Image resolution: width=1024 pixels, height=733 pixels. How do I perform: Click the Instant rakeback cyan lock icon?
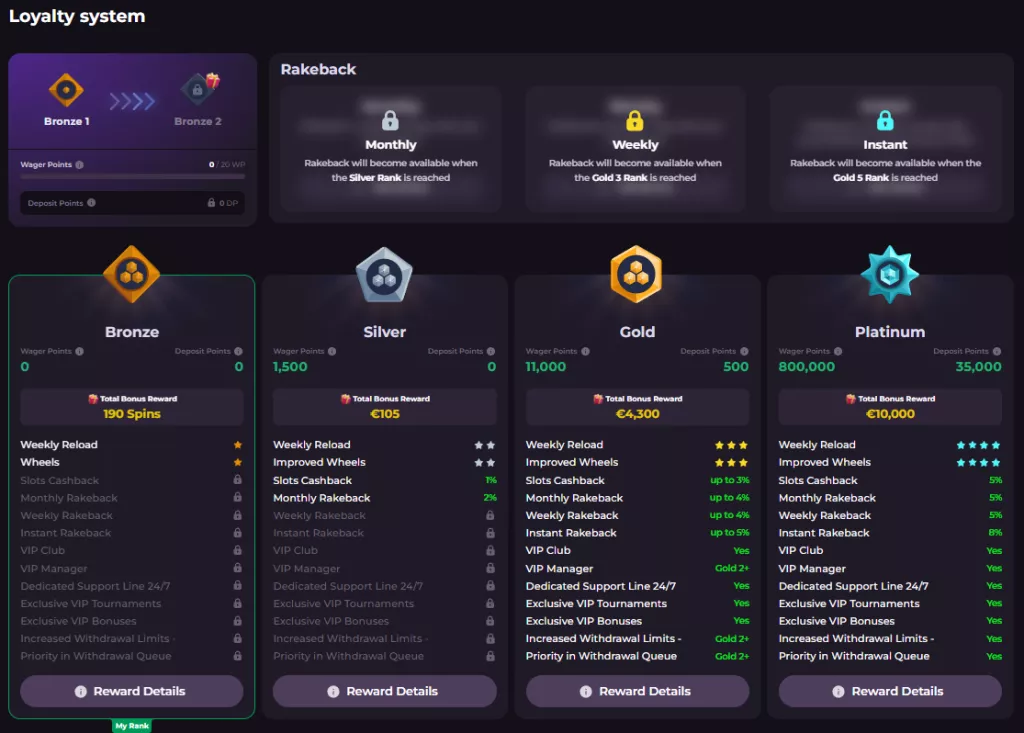click(885, 121)
